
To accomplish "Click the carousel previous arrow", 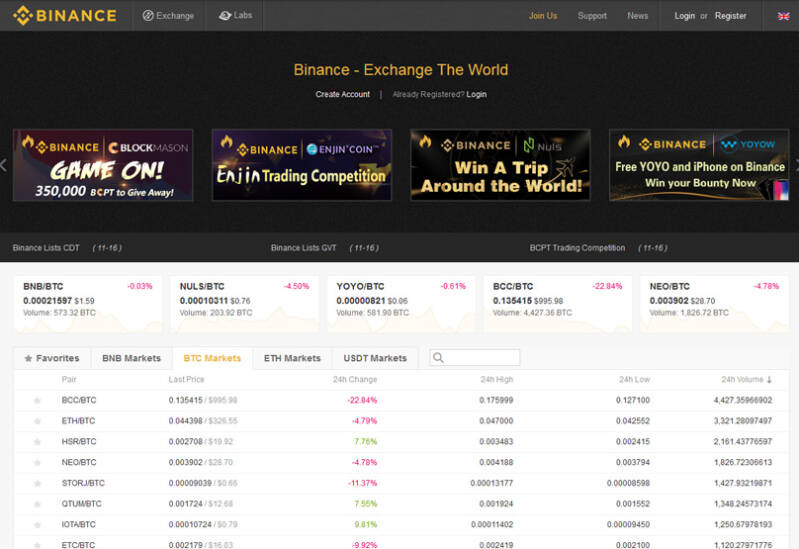I will (x=3, y=165).
